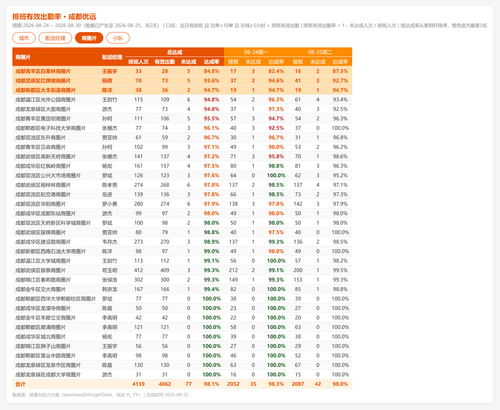This screenshot has height=410, width=500.
Task: Select row 成都龙泉驿区龙泉市区商圈片
Action: point(182,365)
